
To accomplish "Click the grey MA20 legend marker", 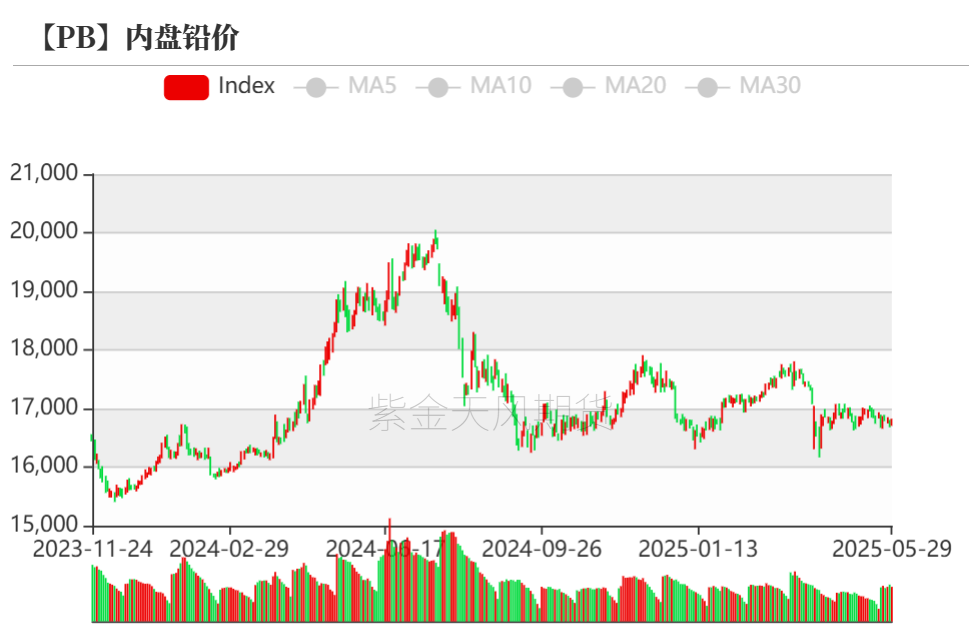I will pos(573,88).
